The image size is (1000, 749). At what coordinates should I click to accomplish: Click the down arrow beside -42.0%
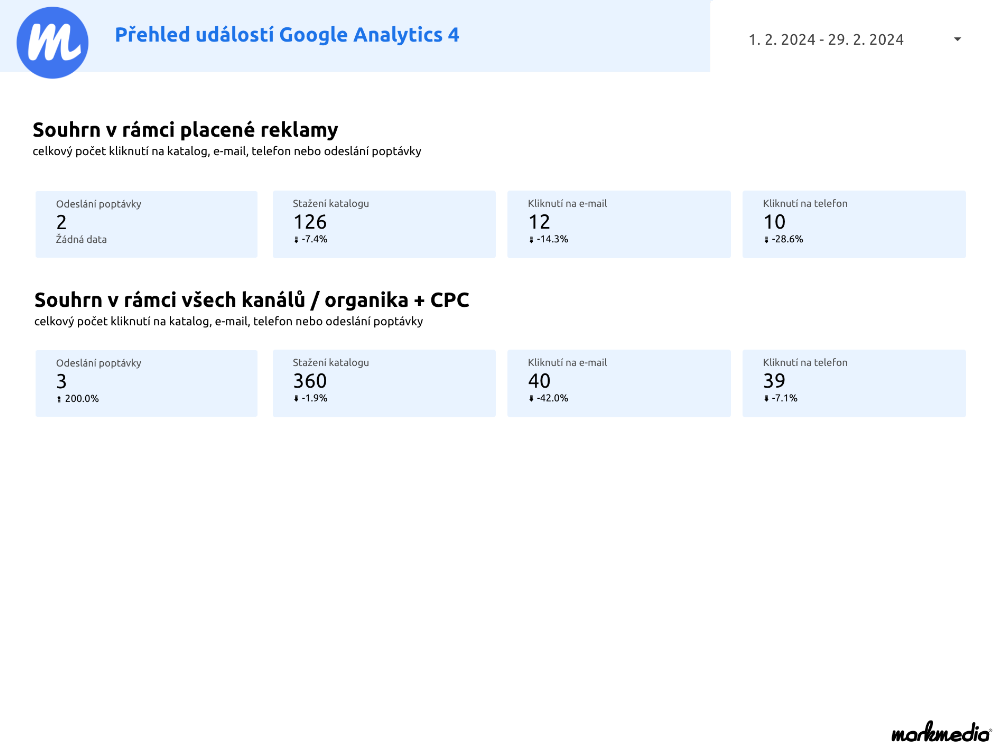pos(531,399)
